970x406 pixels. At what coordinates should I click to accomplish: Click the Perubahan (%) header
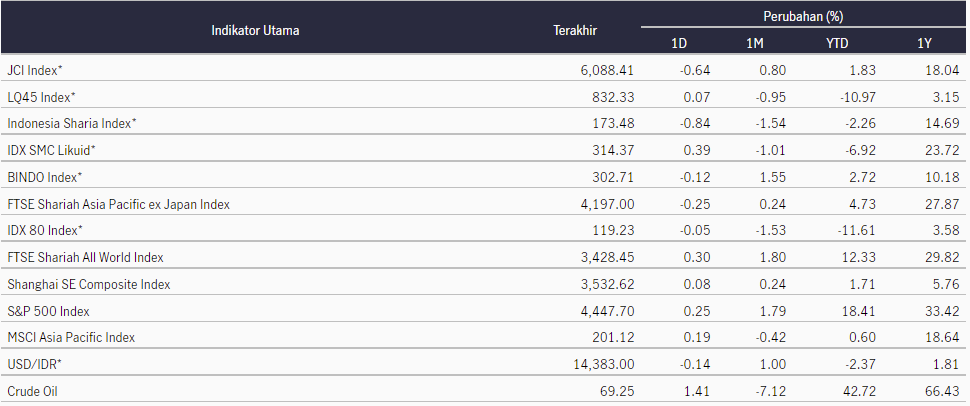coord(803,17)
